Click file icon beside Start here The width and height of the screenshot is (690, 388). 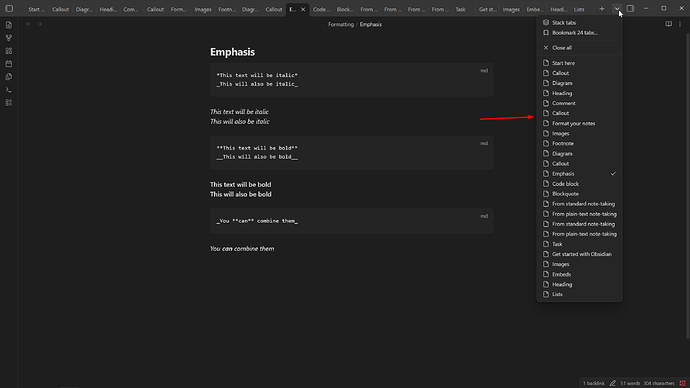(546, 63)
